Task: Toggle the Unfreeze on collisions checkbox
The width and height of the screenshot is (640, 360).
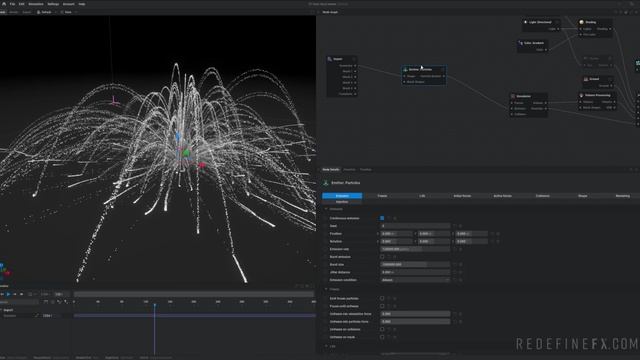Action: [382, 329]
